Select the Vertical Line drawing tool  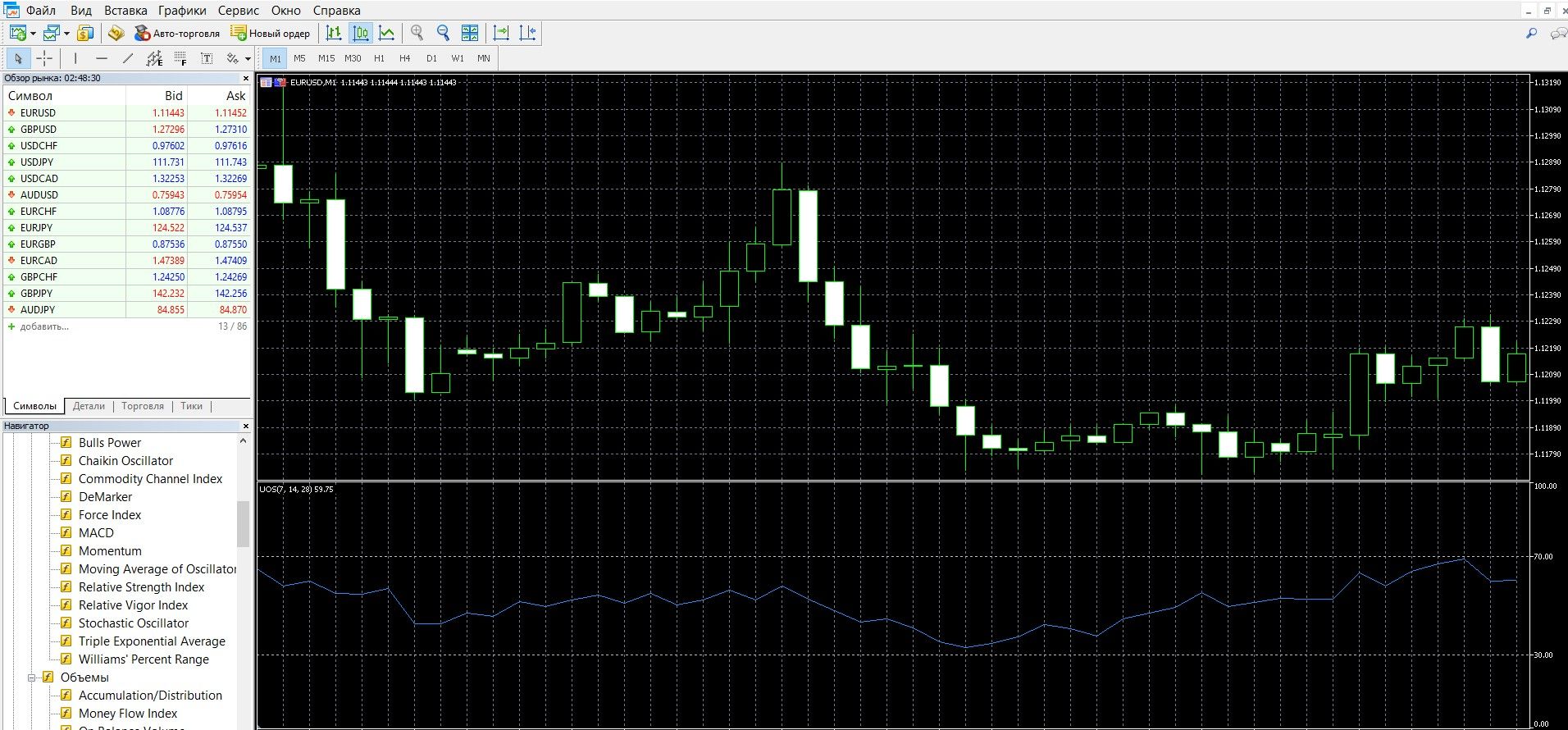pos(75,58)
